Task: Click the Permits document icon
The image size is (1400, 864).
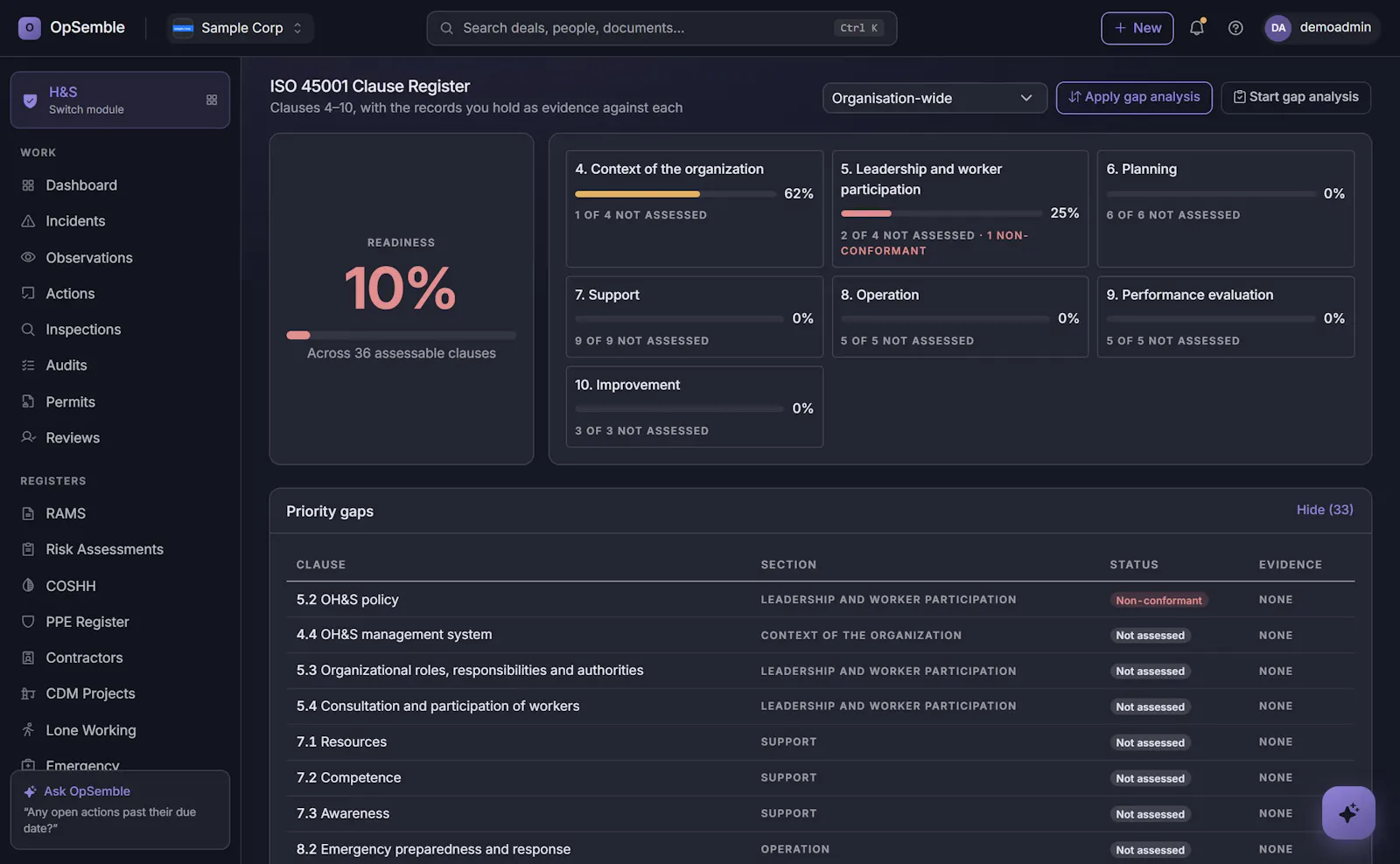Action: [x=28, y=401]
